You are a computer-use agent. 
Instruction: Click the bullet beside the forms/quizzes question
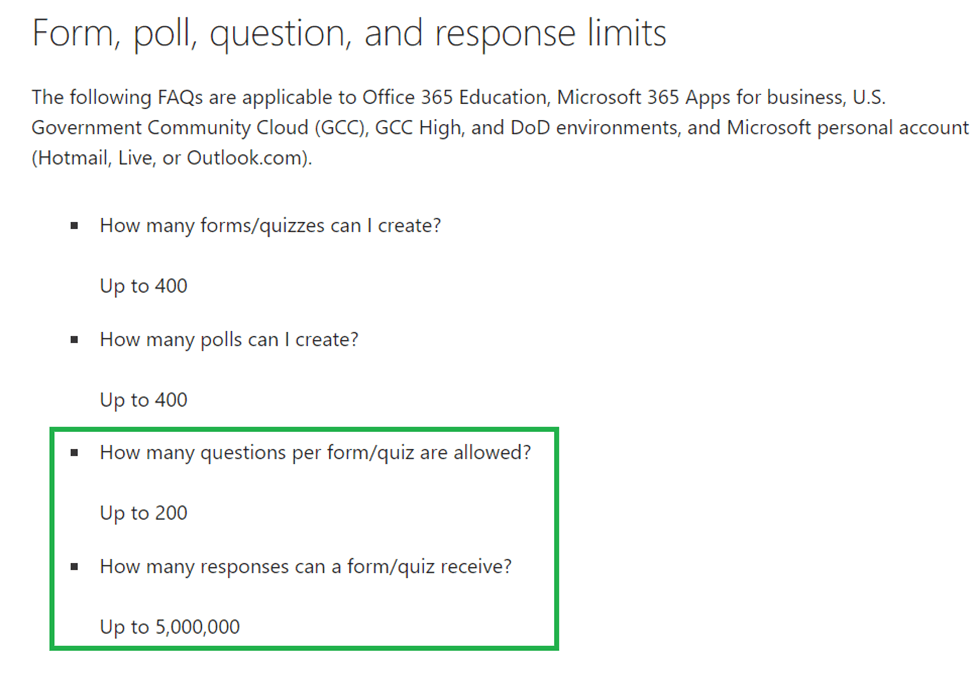tap(75, 226)
